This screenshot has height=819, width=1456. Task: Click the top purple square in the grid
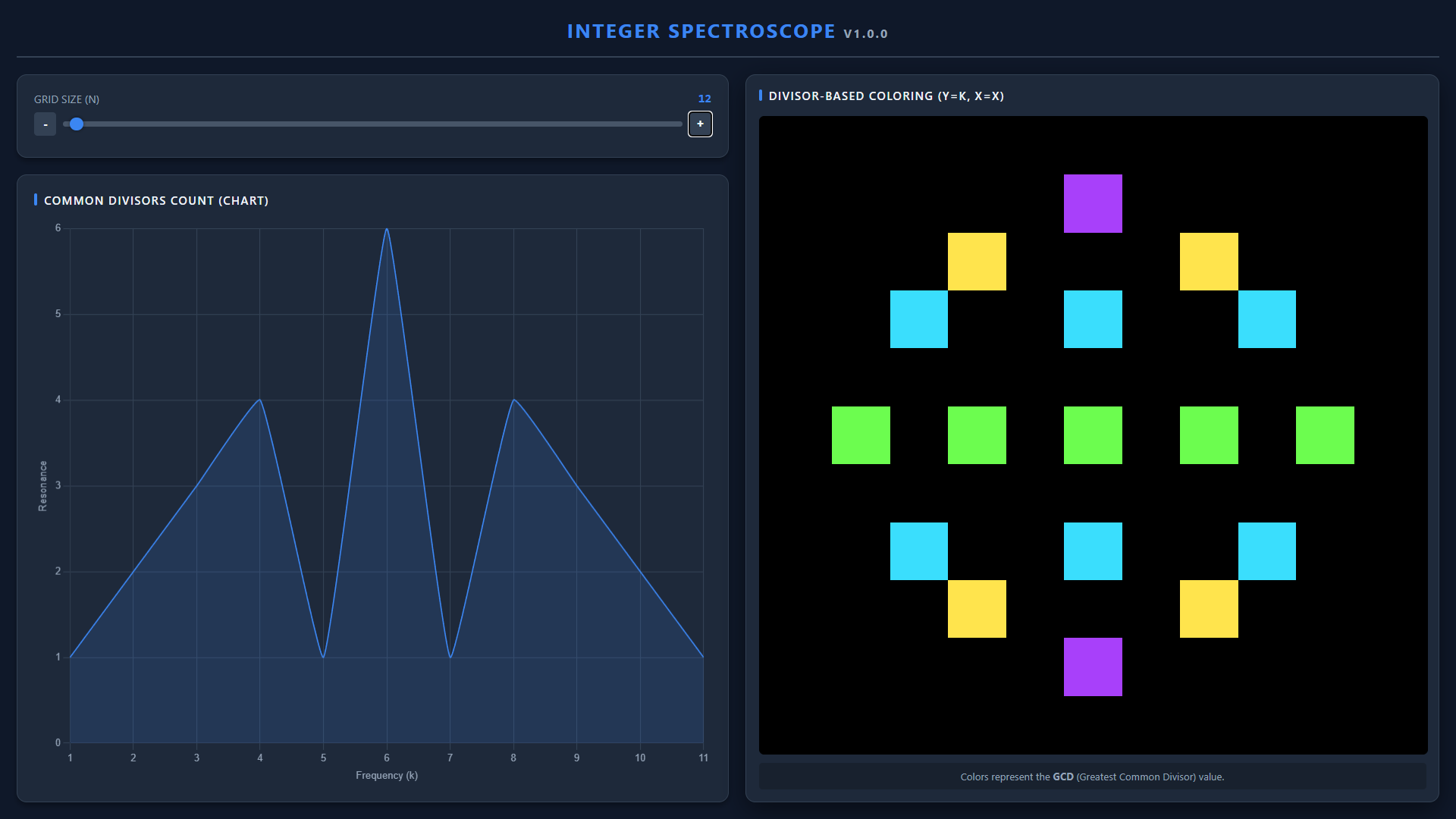tap(1093, 203)
